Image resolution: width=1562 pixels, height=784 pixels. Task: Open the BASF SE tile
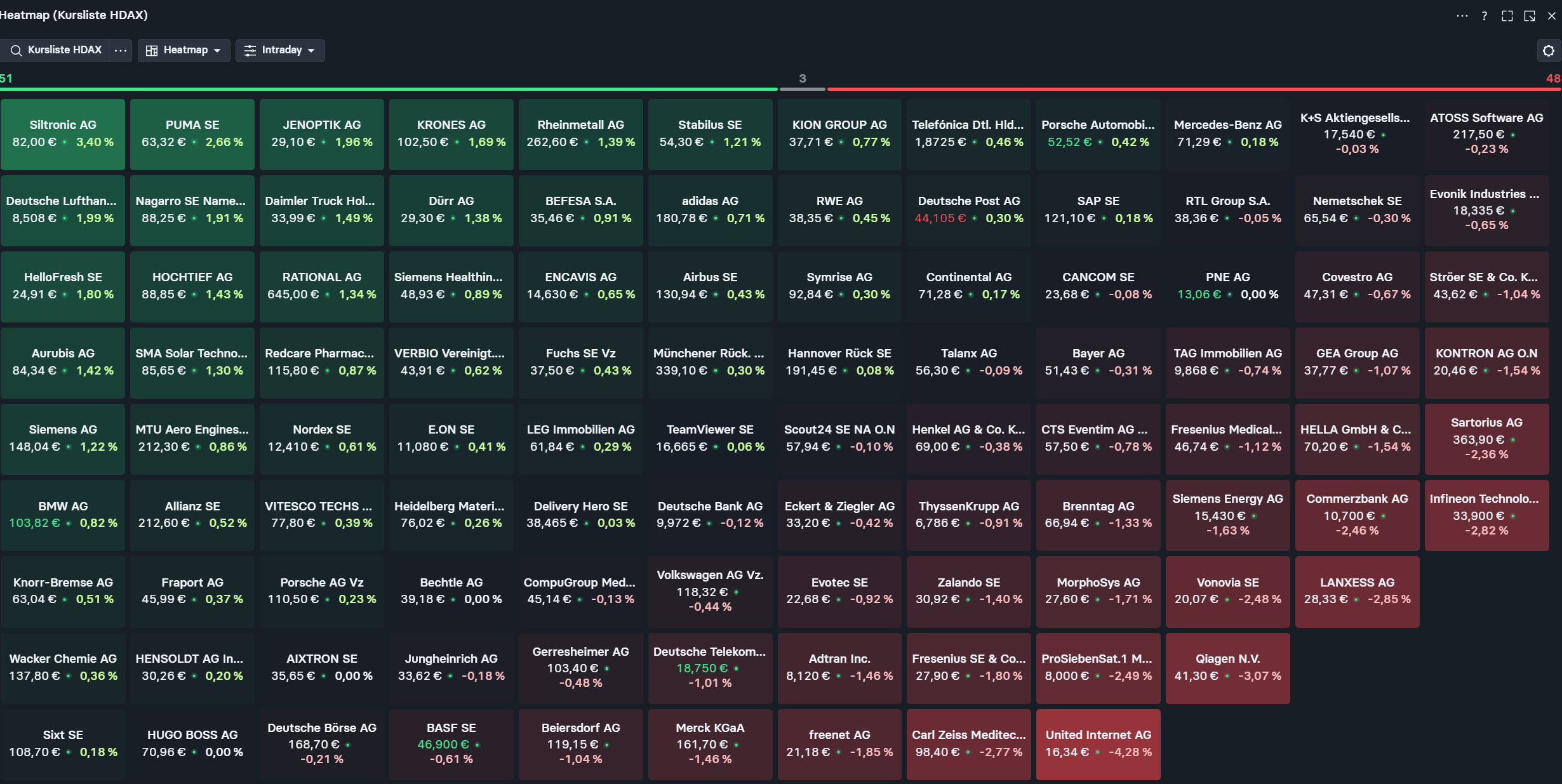pyautogui.click(x=451, y=744)
